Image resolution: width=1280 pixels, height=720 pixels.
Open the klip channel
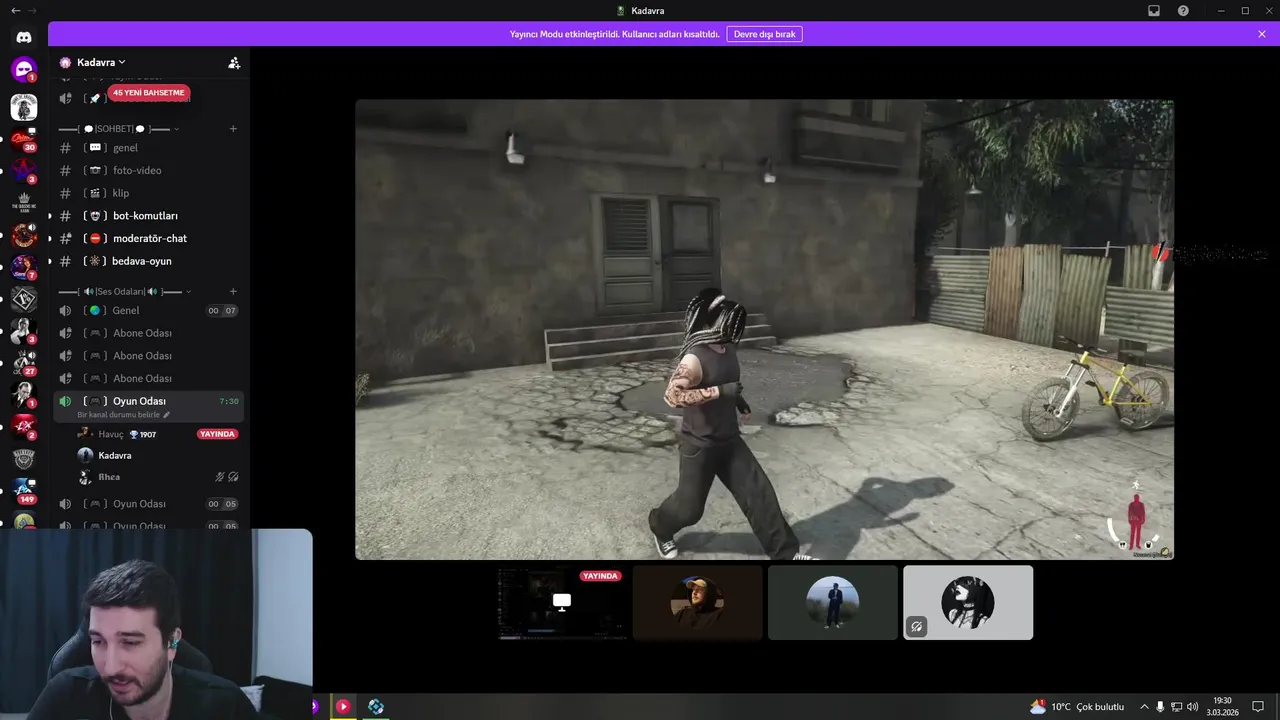click(x=148, y=193)
